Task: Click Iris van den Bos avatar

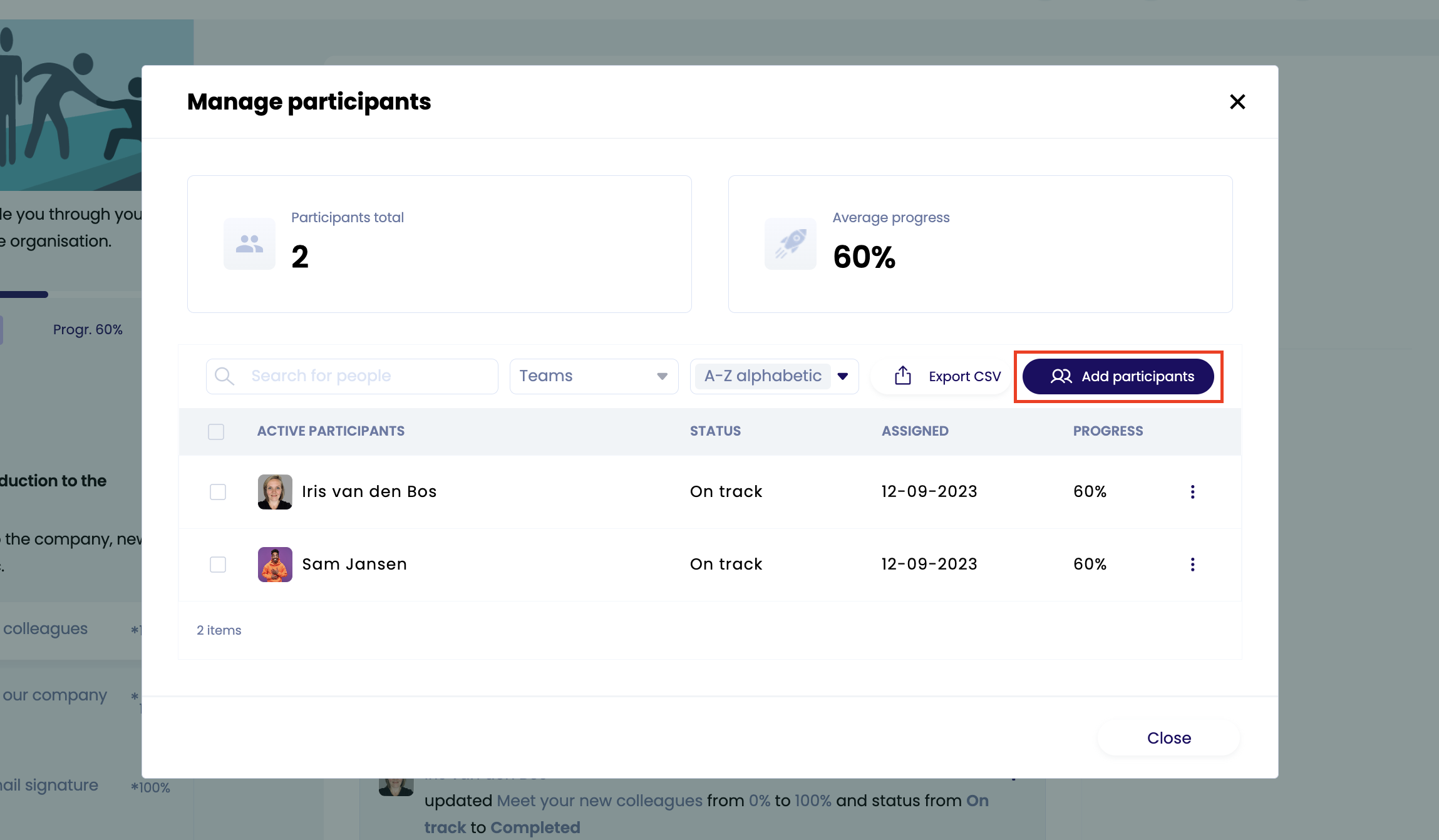Action: 275,492
